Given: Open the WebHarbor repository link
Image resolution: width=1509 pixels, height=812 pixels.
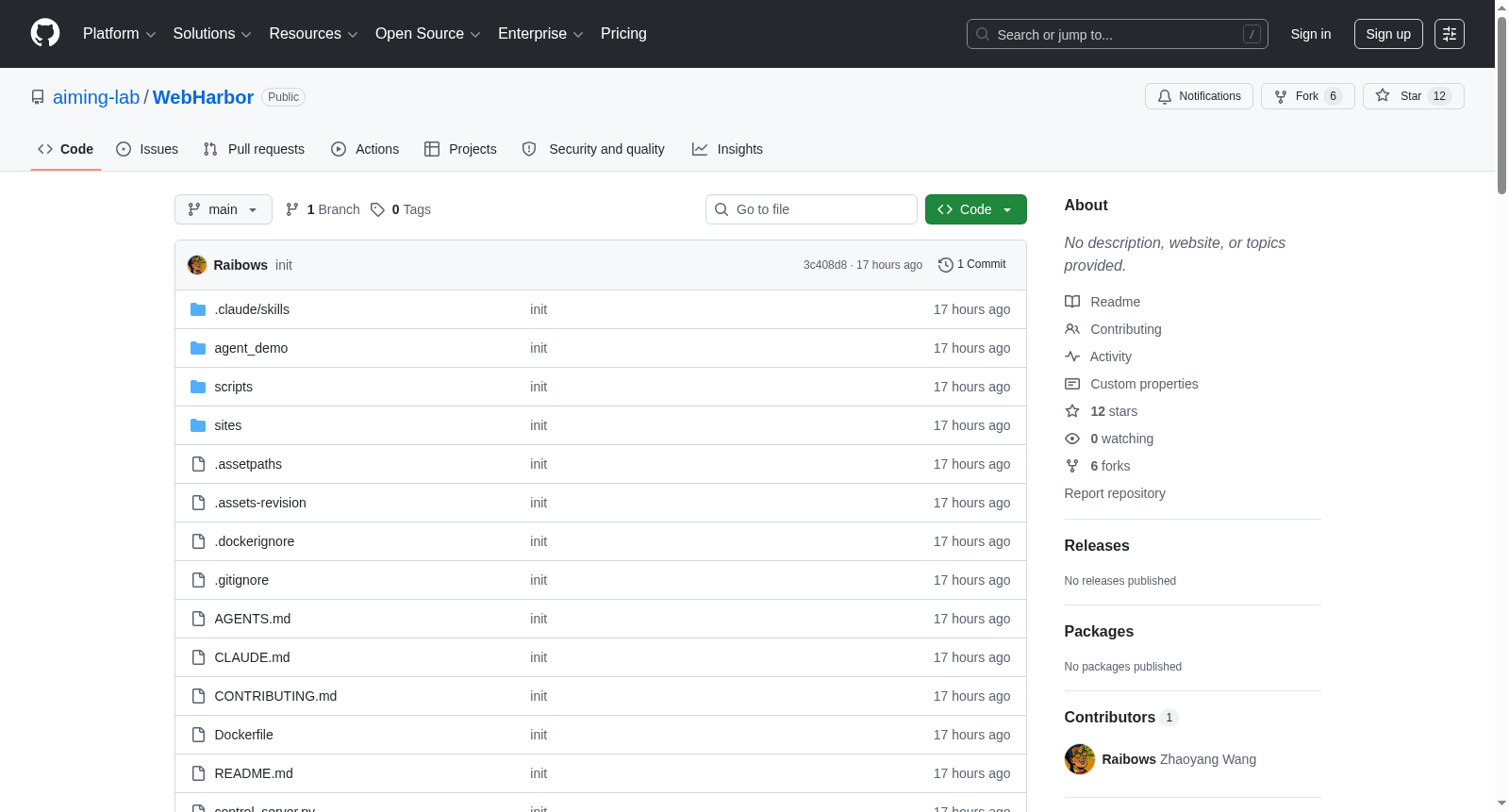Looking at the screenshot, I should (x=203, y=97).
